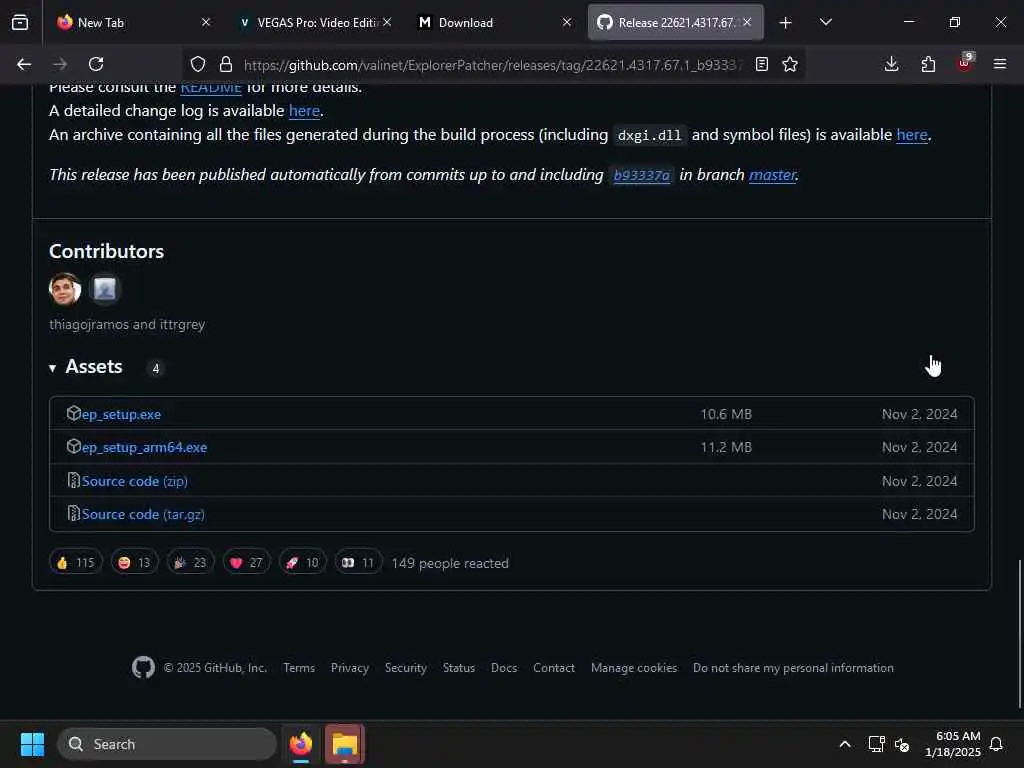The image size is (1024, 768).
Task: Open ittrgrey contributor avatar
Action: pos(104,289)
